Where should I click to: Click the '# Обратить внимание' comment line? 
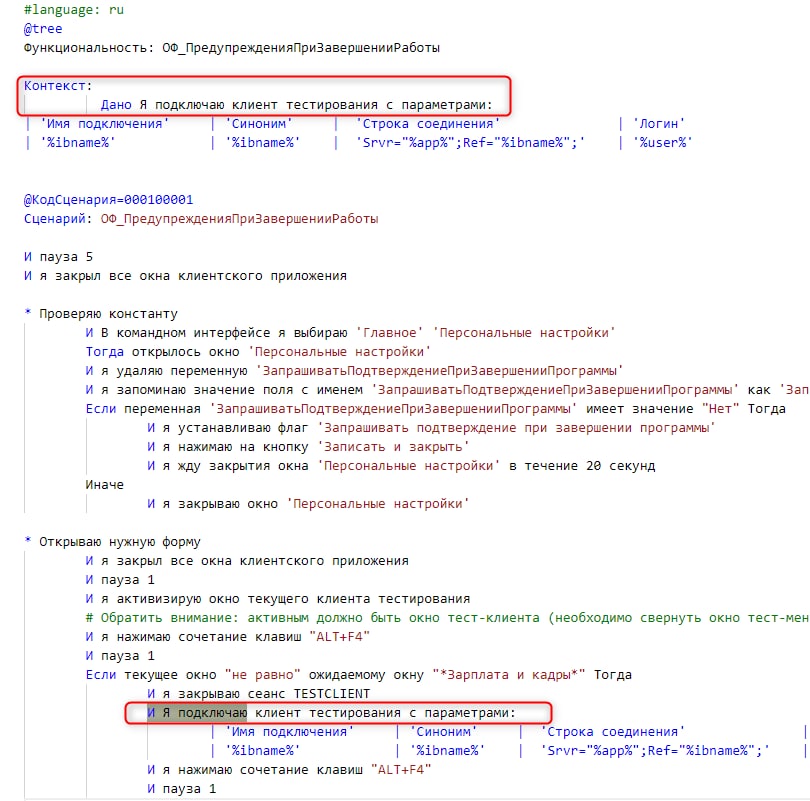[x=447, y=618]
